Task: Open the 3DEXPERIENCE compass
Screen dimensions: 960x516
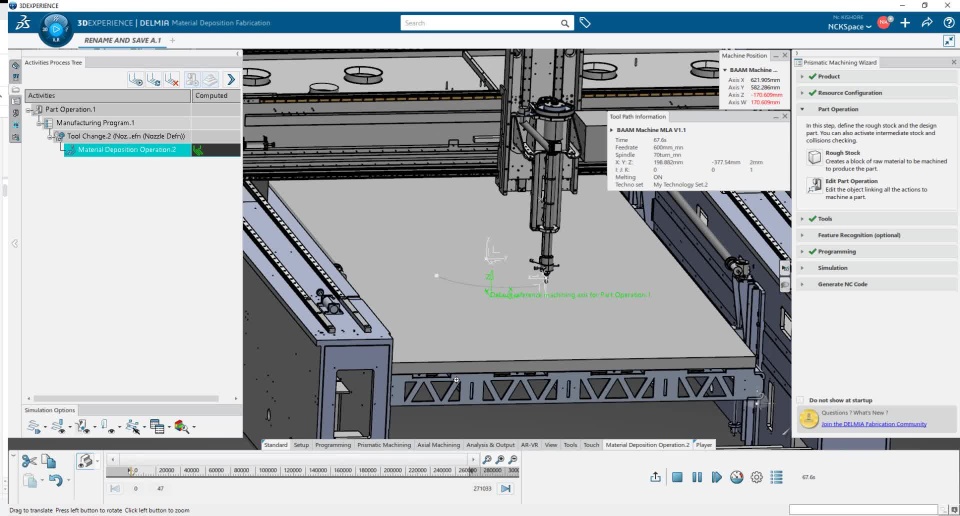Action: [x=56, y=29]
